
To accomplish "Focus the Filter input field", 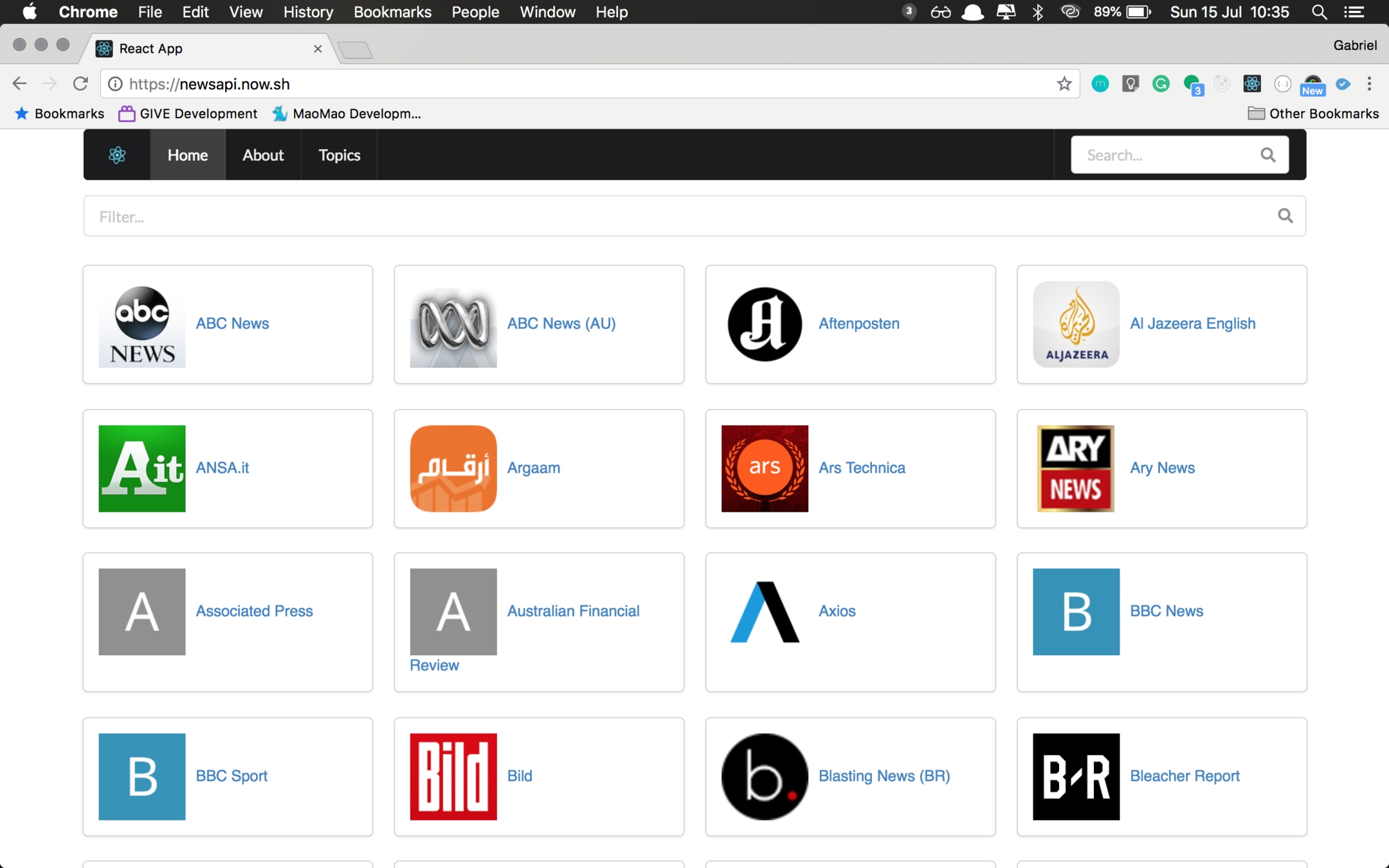I will (675, 217).
